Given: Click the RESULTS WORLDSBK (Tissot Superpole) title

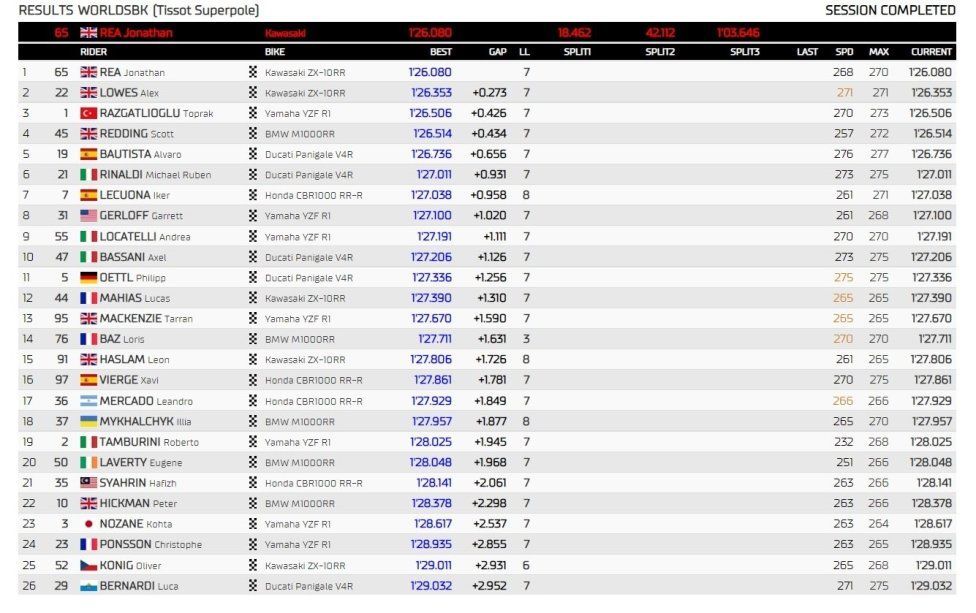Looking at the screenshot, I should point(139,11).
